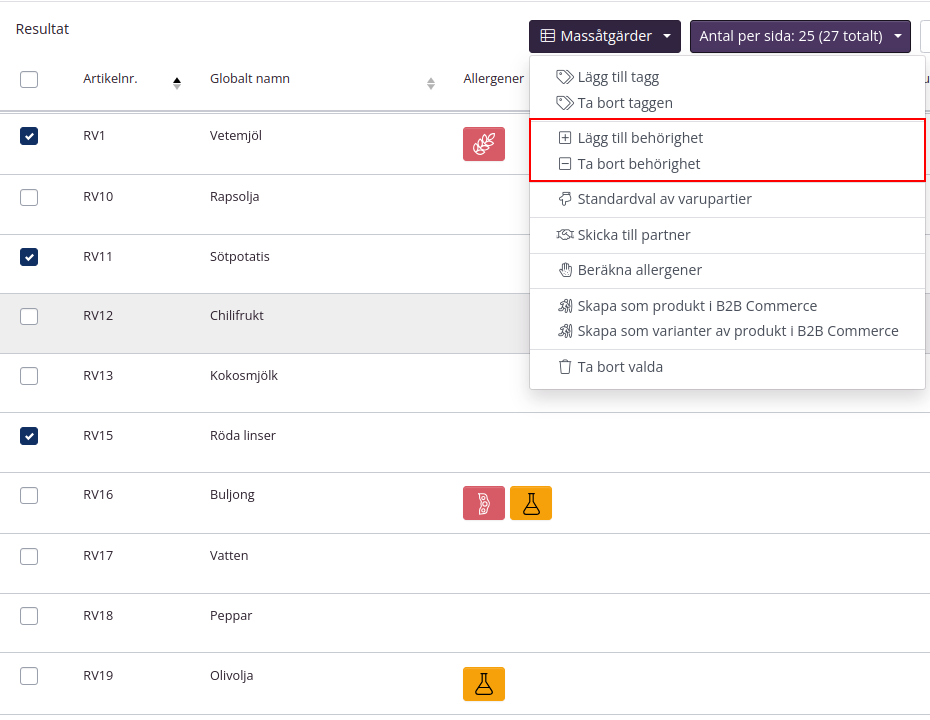
Task: Click the orange flask icon in Buljong row
Action: [x=531, y=503]
